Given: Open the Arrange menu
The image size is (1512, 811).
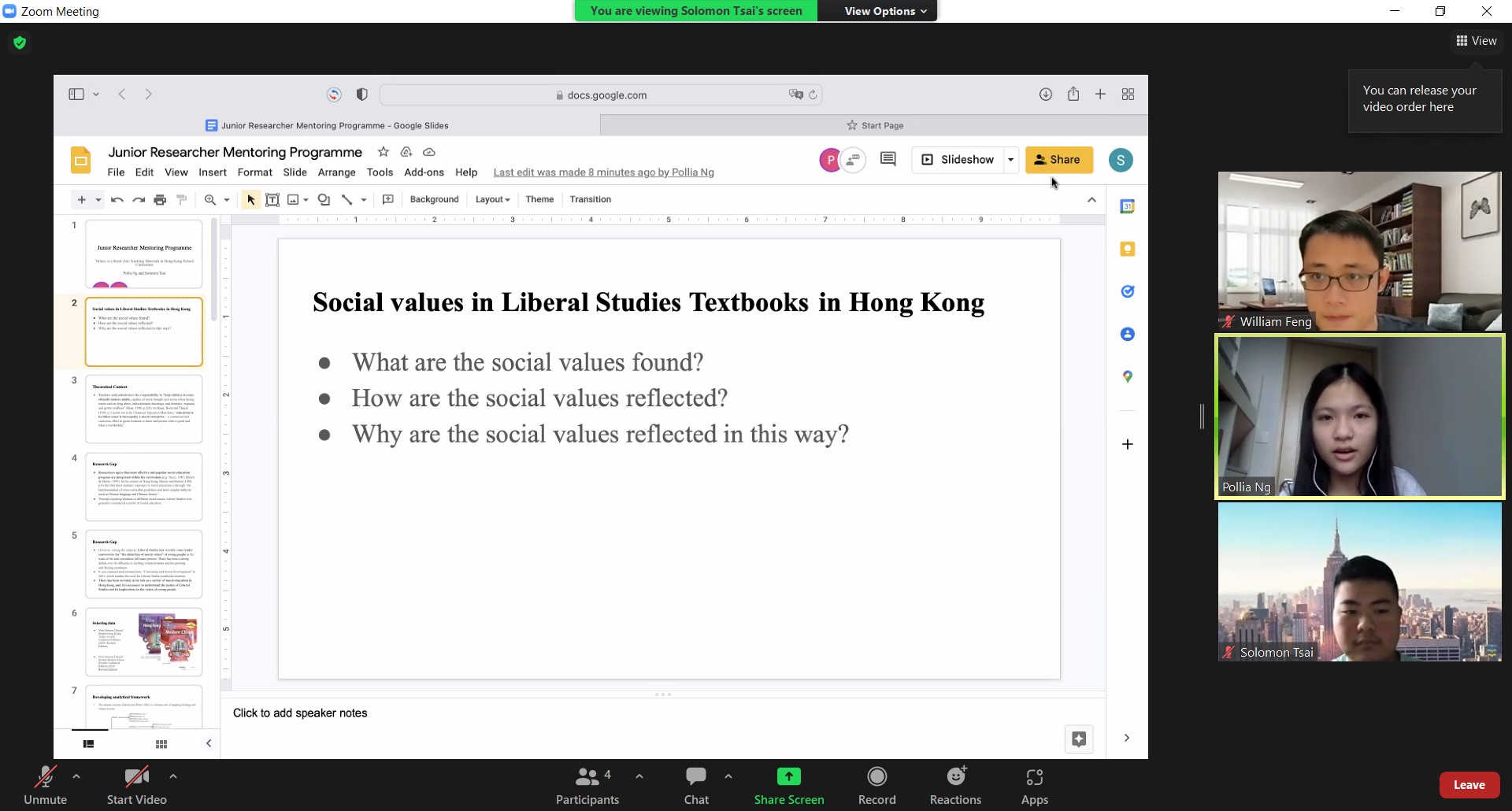Looking at the screenshot, I should [336, 172].
